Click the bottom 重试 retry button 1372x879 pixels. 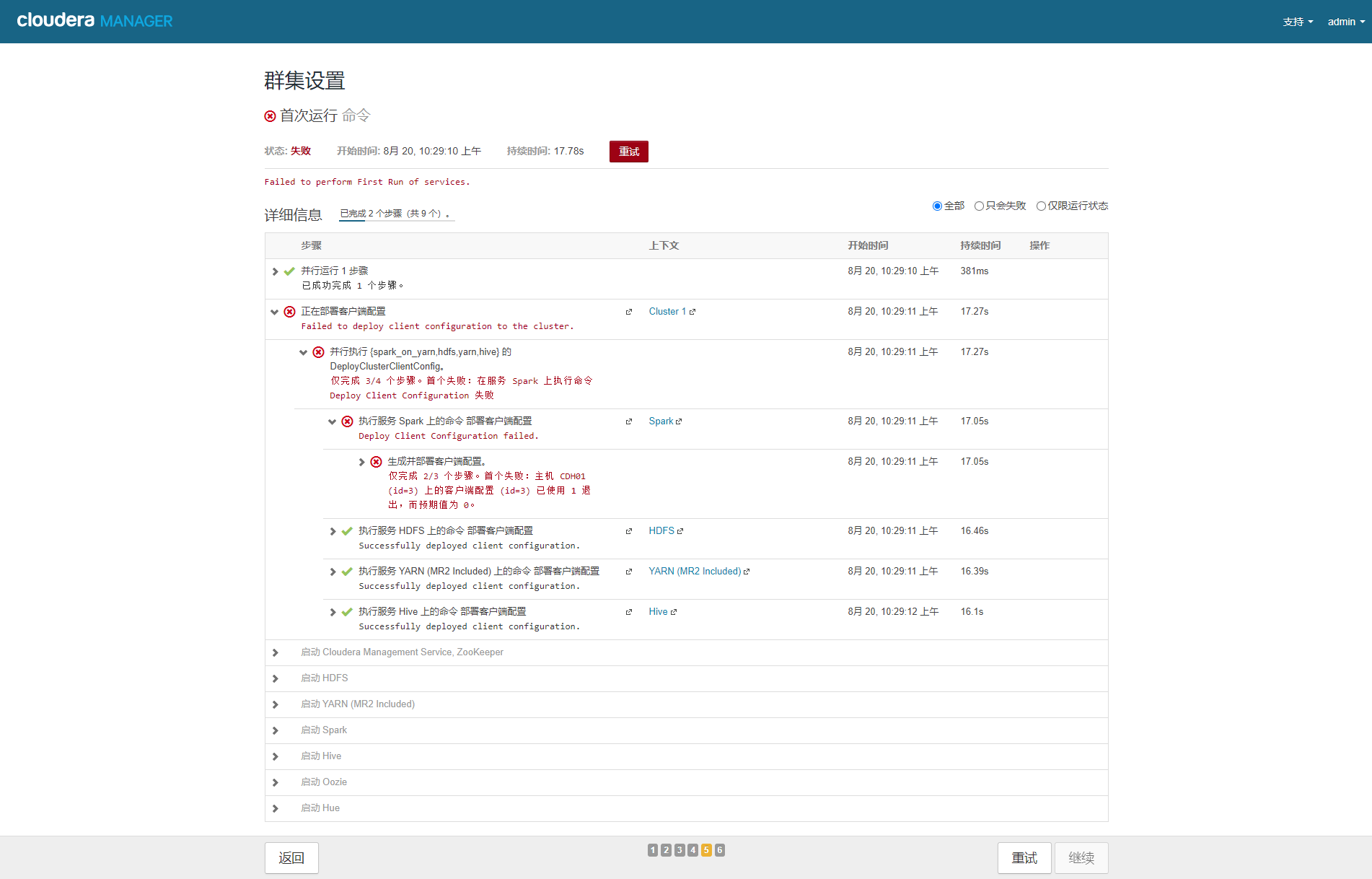point(1024,858)
